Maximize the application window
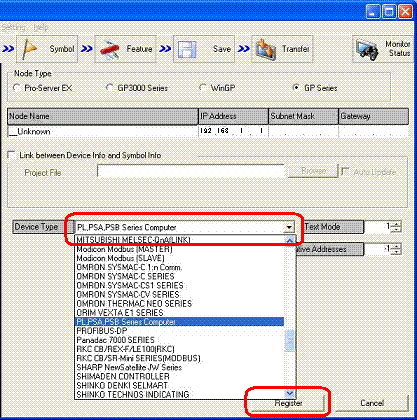 click(389, 12)
